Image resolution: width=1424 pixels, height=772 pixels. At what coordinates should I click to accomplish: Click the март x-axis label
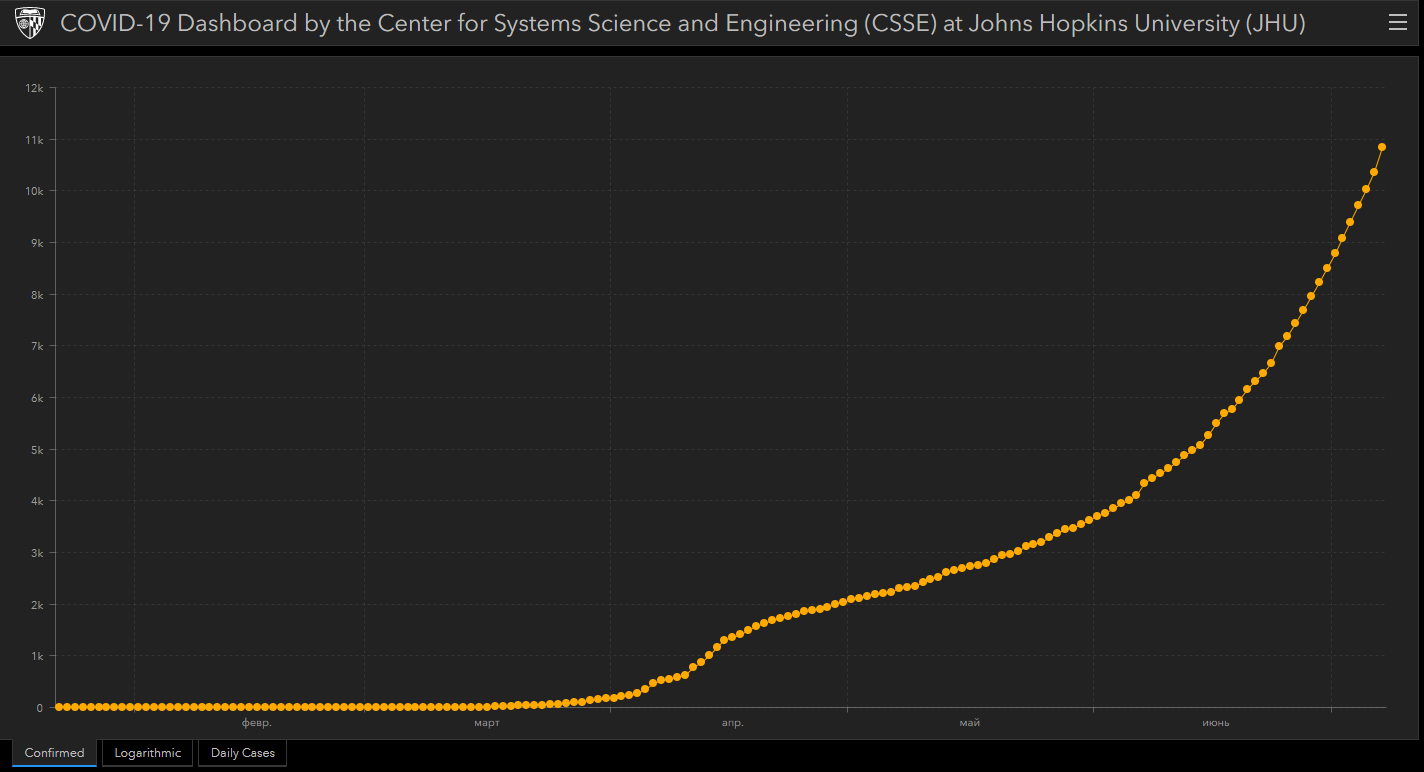(487, 723)
